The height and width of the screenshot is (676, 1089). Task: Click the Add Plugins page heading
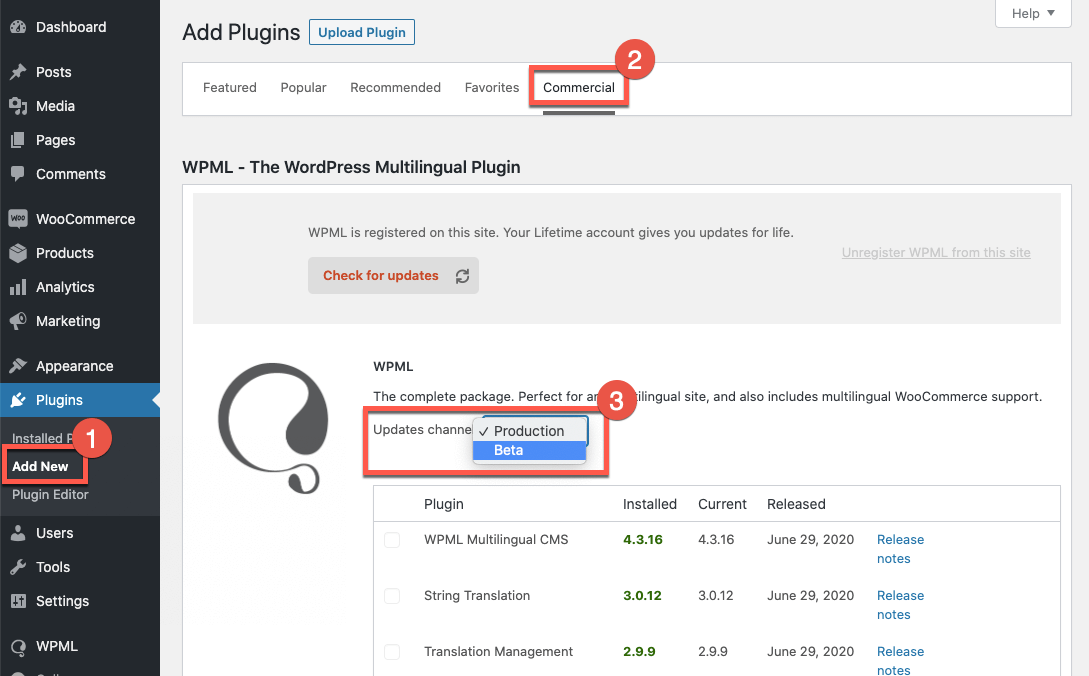[241, 32]
